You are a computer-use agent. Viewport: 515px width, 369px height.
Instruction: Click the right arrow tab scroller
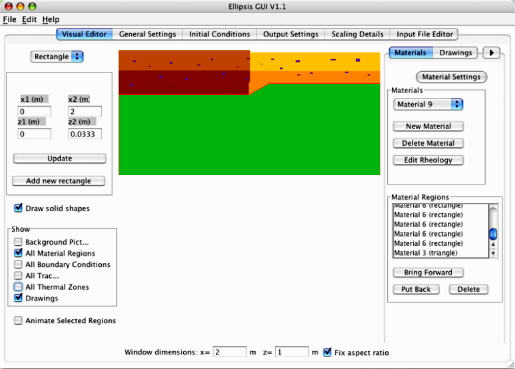pos(491,53)
